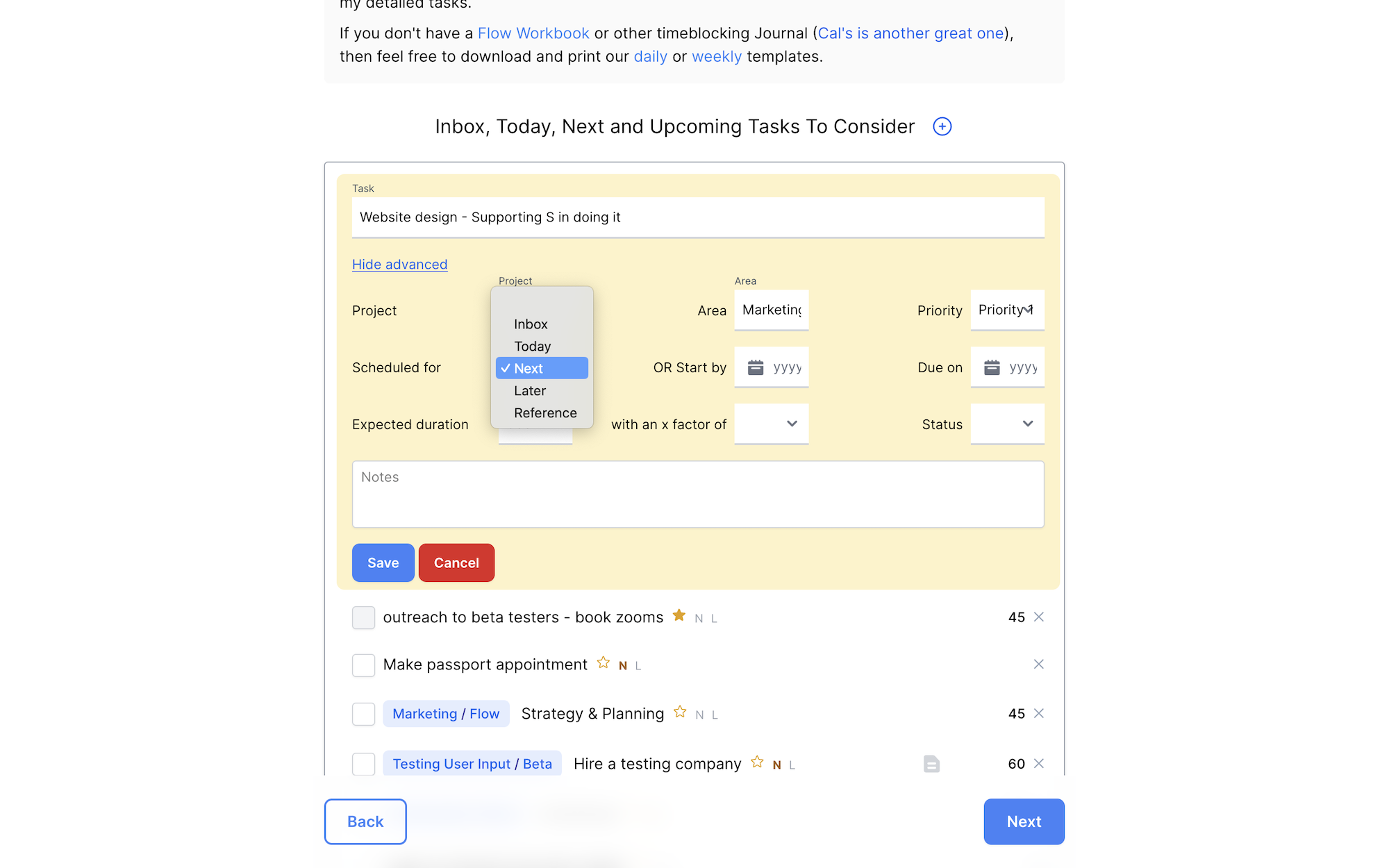Click the Due on date field

[1007, 367]
